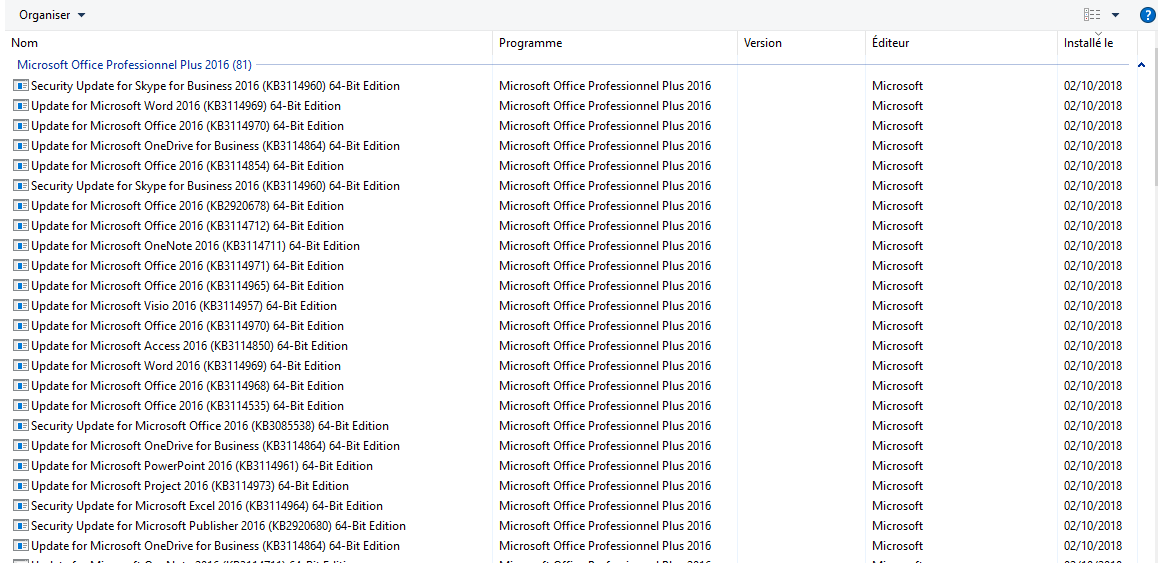This screenshot has height=563, width=1158.
Task: Click the 02/10/2018 date in the PowerPoint 2016 row
Action: click(1092, 465)
